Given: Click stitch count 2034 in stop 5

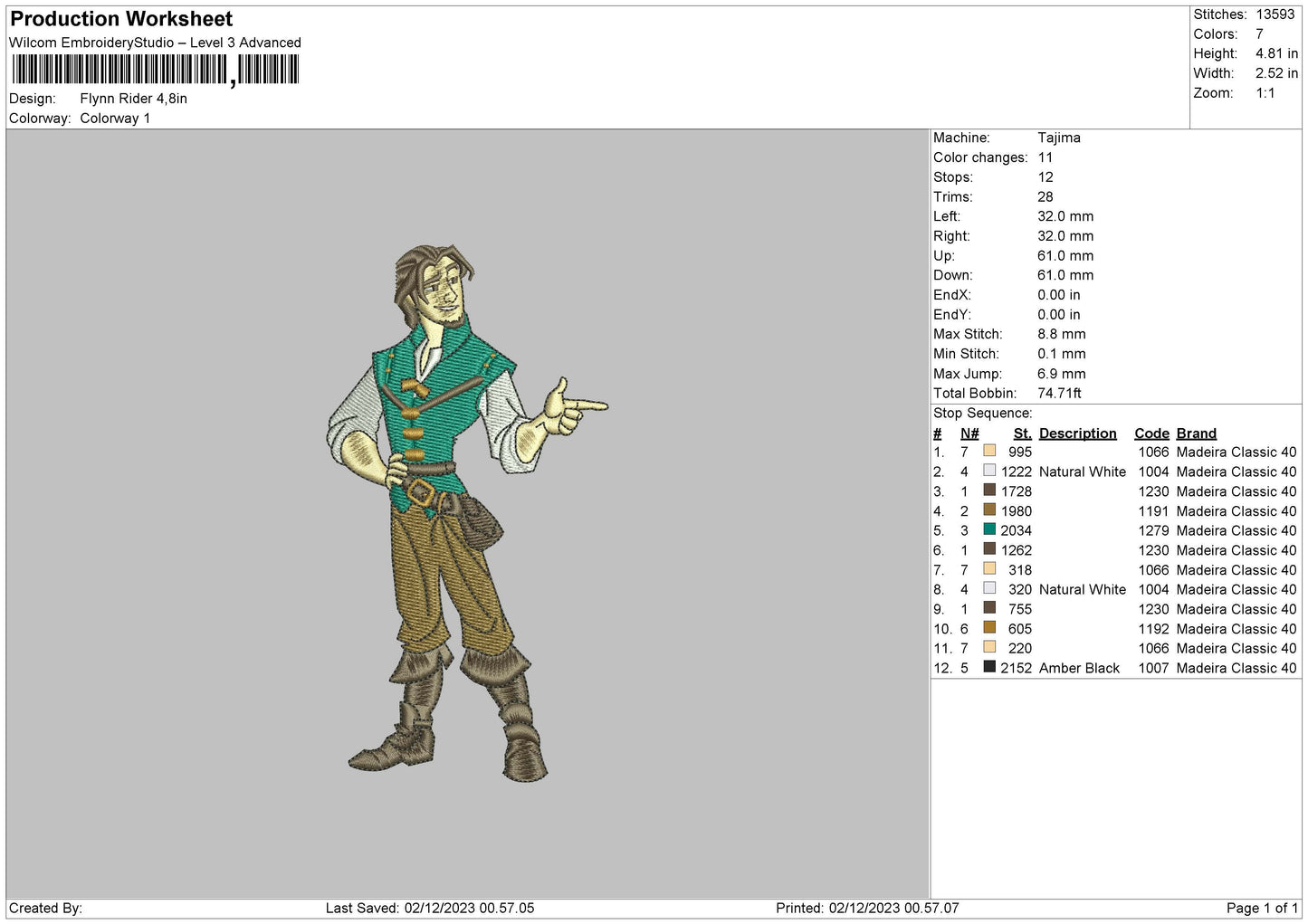Looking at the screenshot, I should point(1016,530).
